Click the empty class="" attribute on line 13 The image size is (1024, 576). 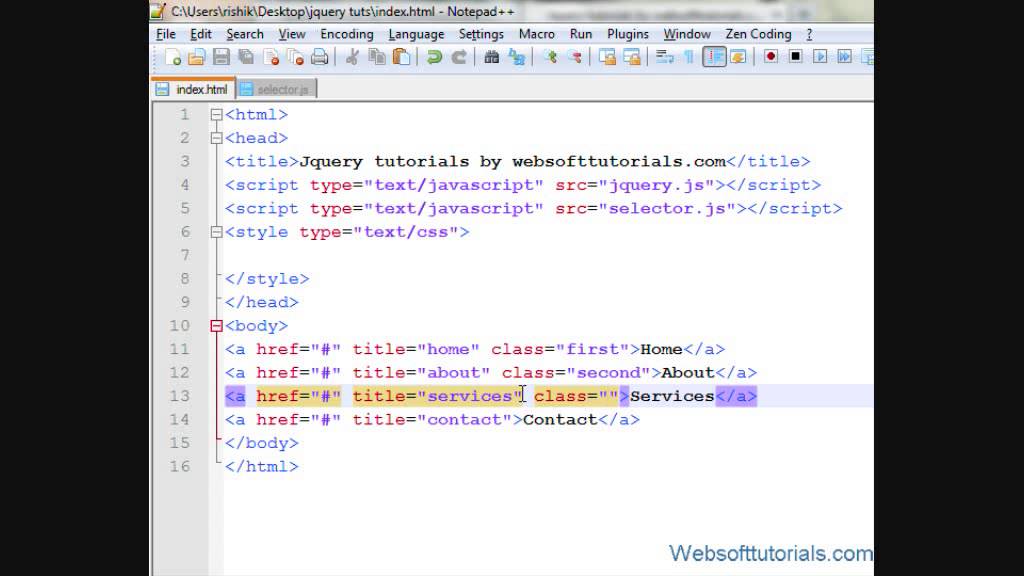coord(576,396)
